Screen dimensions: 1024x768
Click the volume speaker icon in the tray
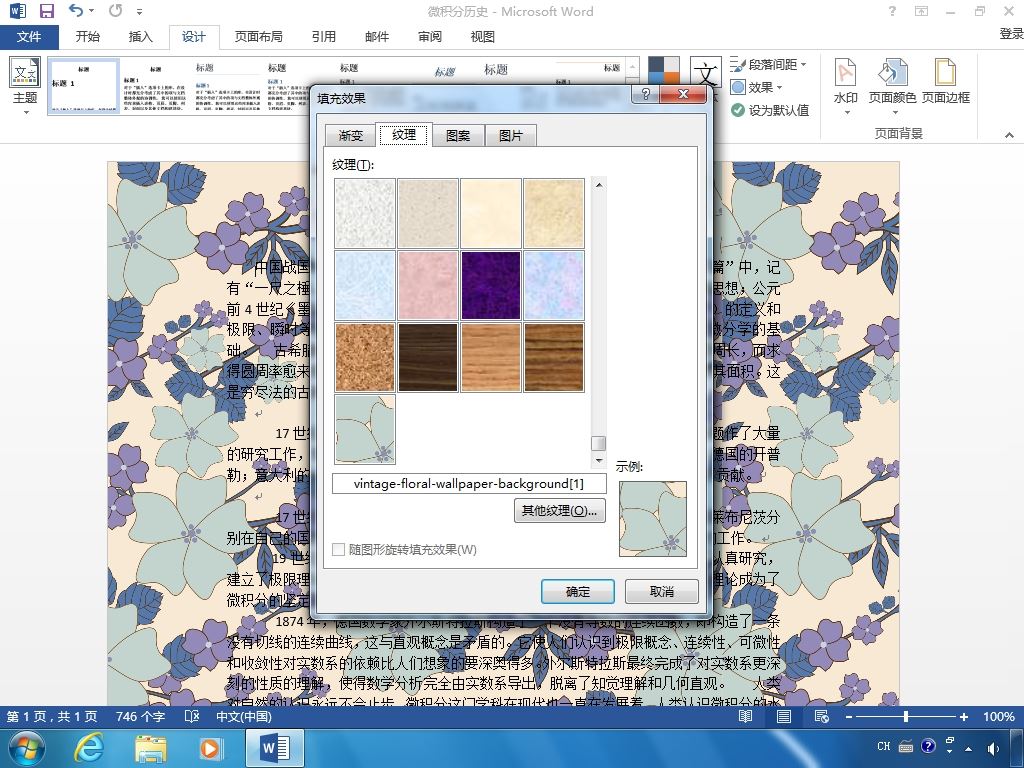(993, 748)
